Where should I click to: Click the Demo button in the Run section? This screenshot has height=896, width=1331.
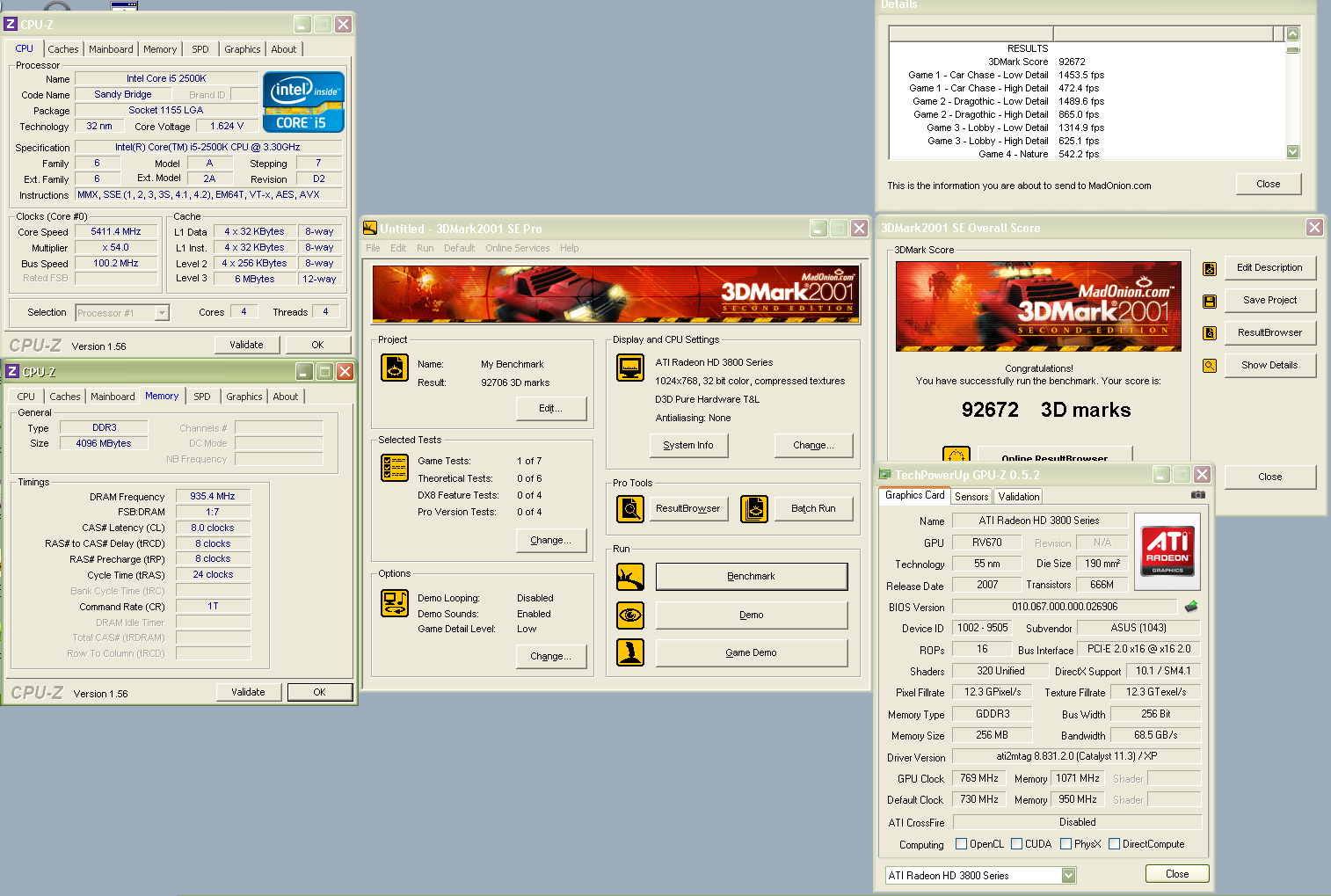[752, 616]
